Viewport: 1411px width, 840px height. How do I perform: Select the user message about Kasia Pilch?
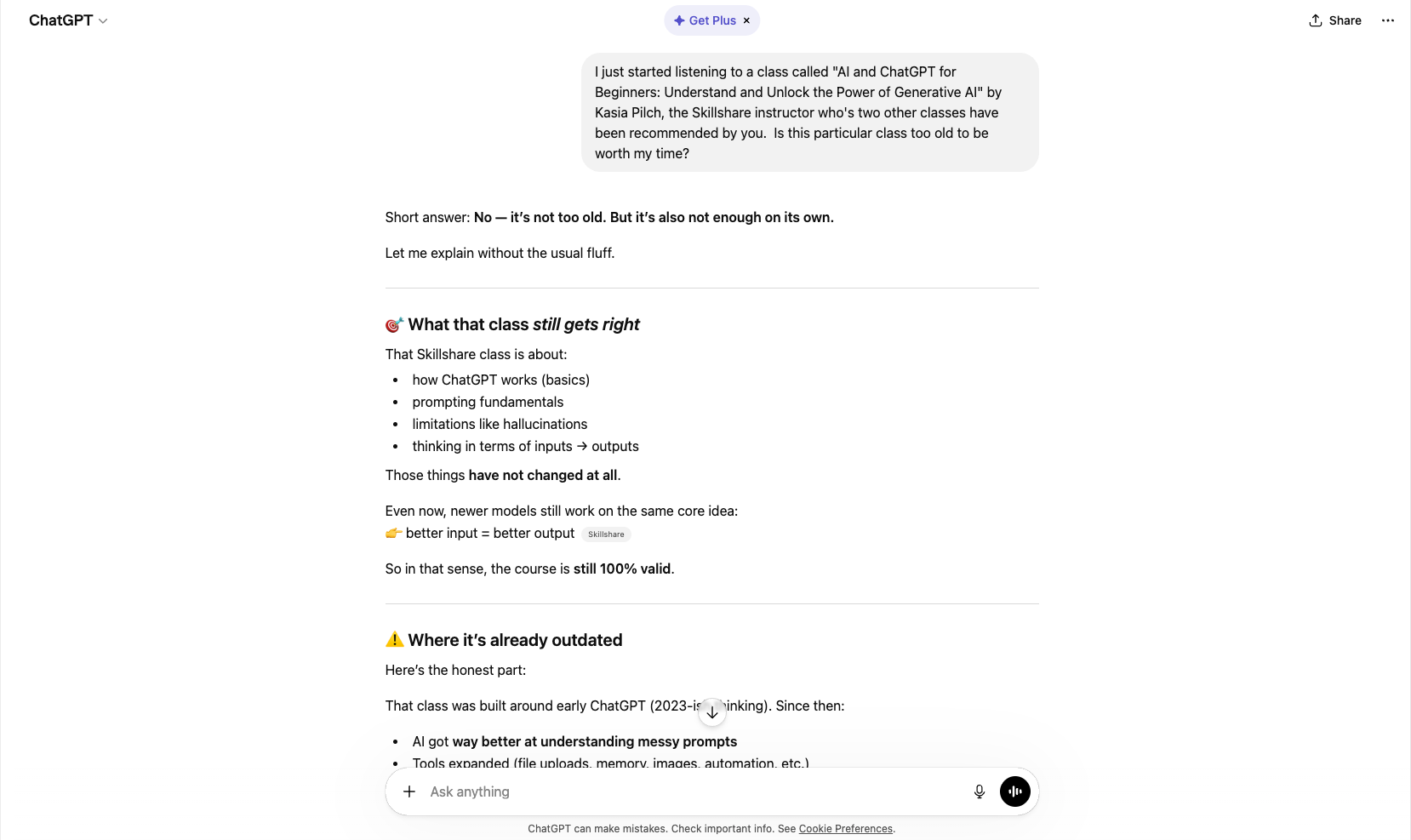click(810, 112)
